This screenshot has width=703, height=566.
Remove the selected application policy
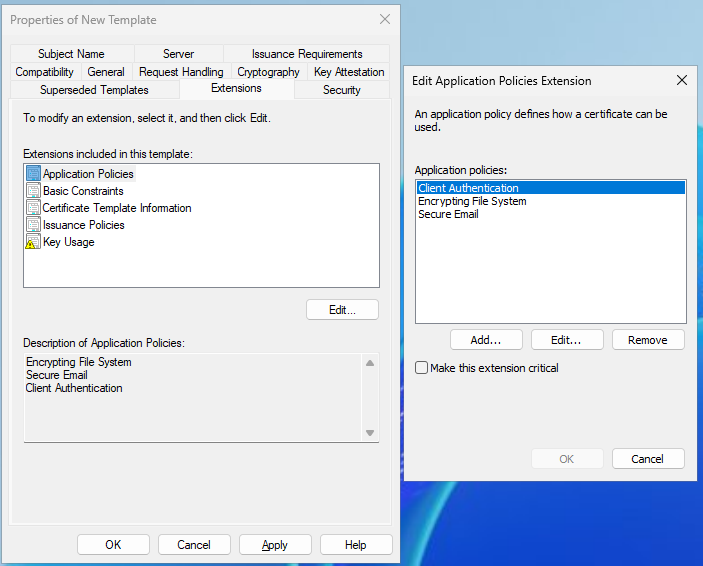[x=647, y=340]
